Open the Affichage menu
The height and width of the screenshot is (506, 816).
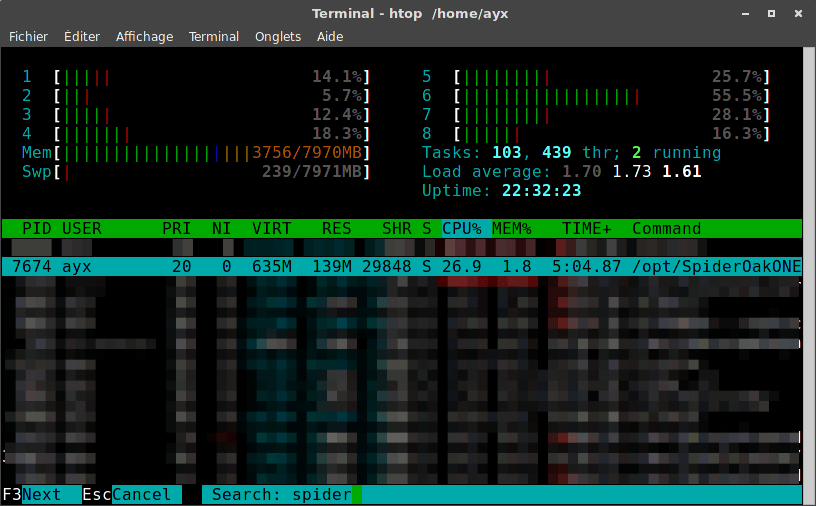pos(144,36)
